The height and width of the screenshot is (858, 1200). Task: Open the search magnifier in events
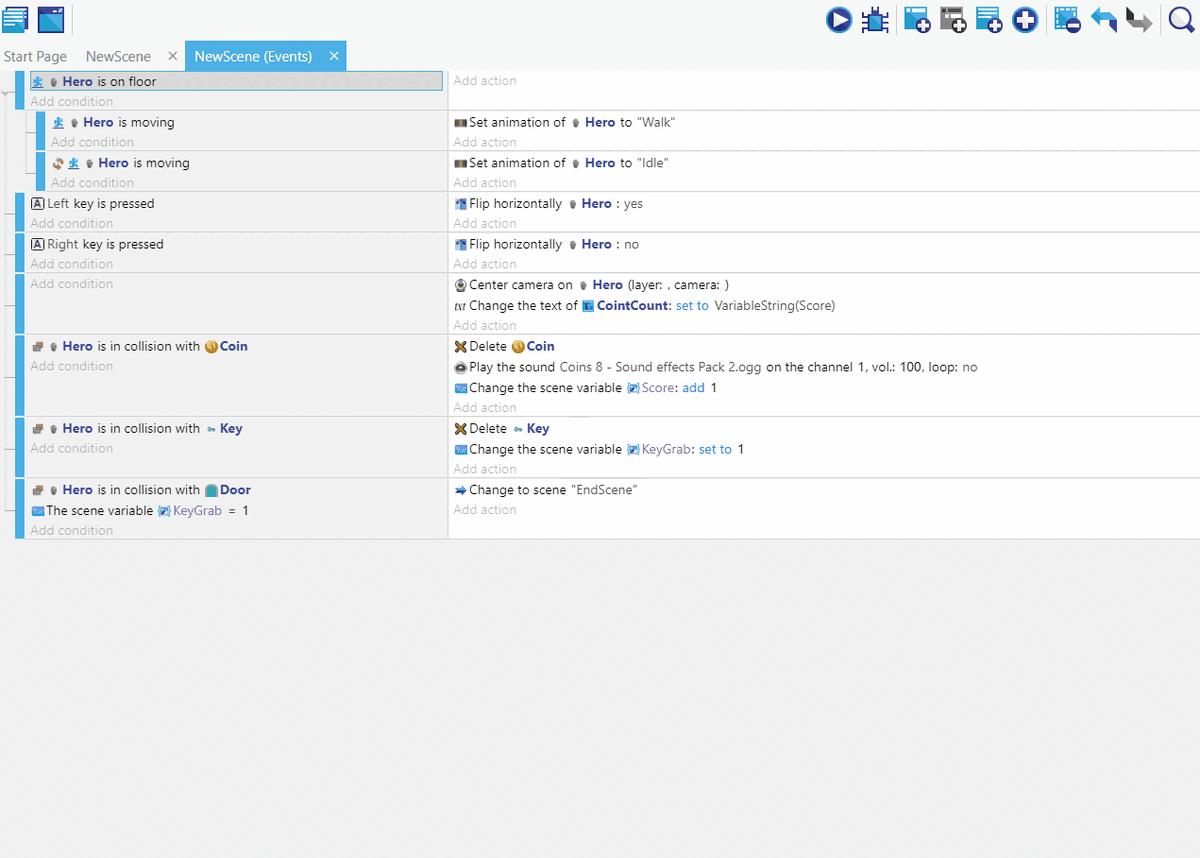[1182, 19]
